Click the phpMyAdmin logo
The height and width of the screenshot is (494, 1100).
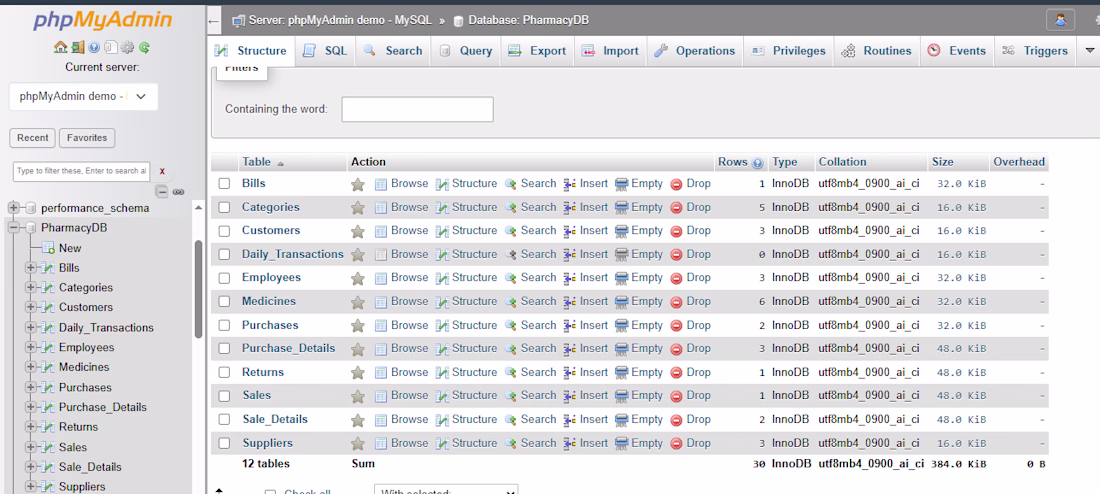(102, 20)
